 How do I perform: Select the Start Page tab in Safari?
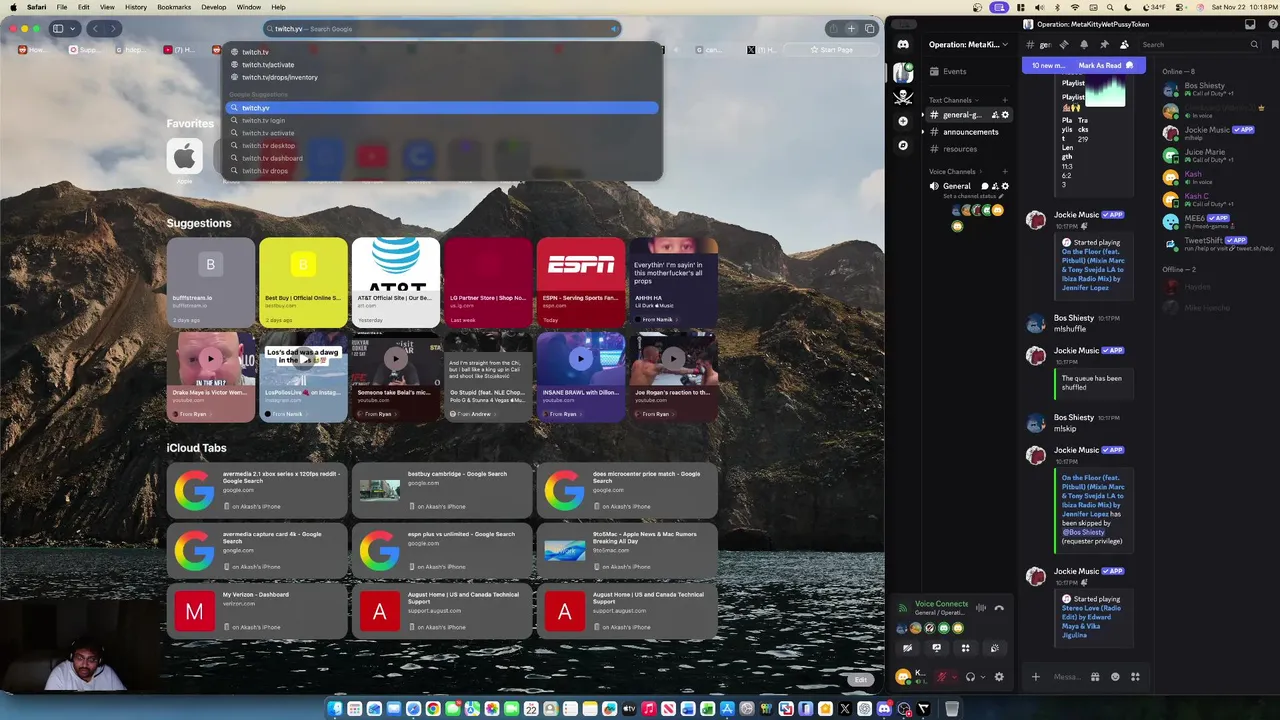point(832,49)
